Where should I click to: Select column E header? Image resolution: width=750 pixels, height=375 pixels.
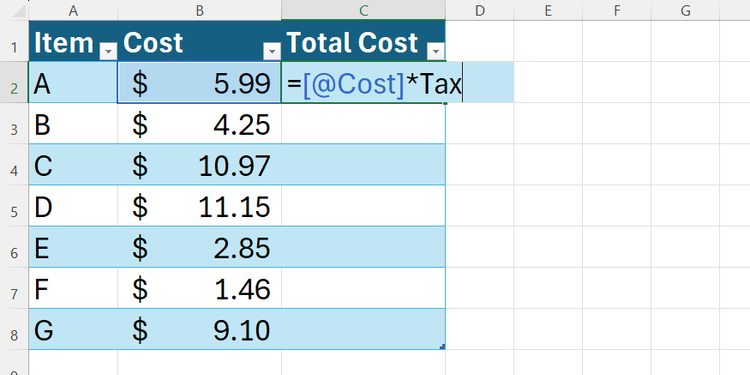548,11
